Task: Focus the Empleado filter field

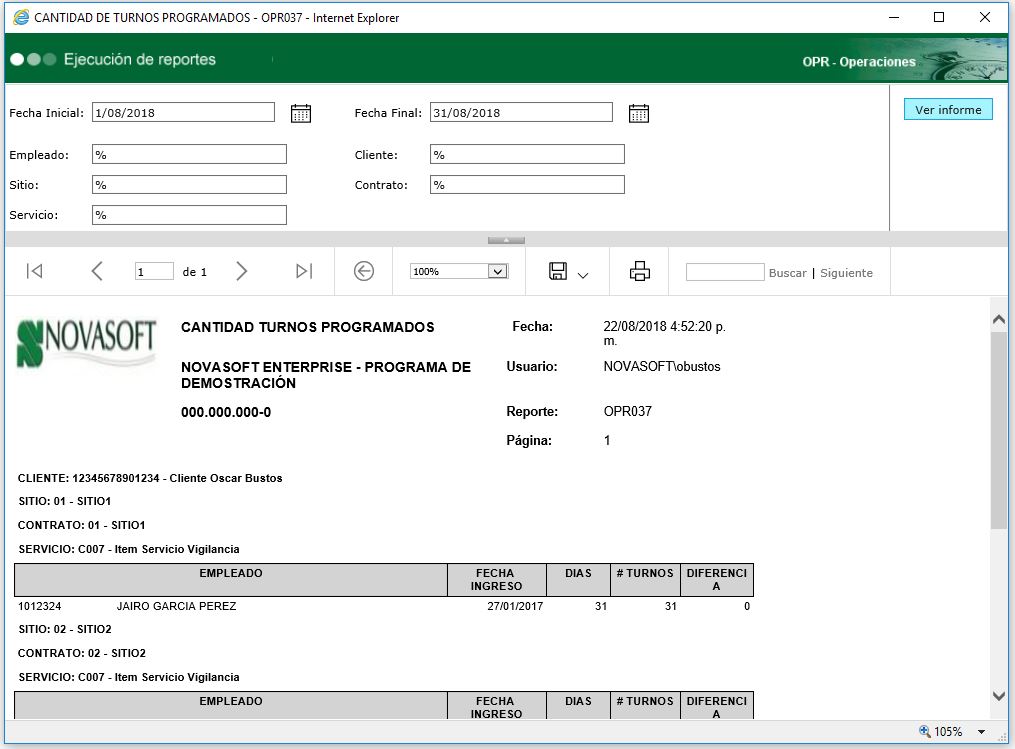Action: pyautogui.click(x=189, y=155)
